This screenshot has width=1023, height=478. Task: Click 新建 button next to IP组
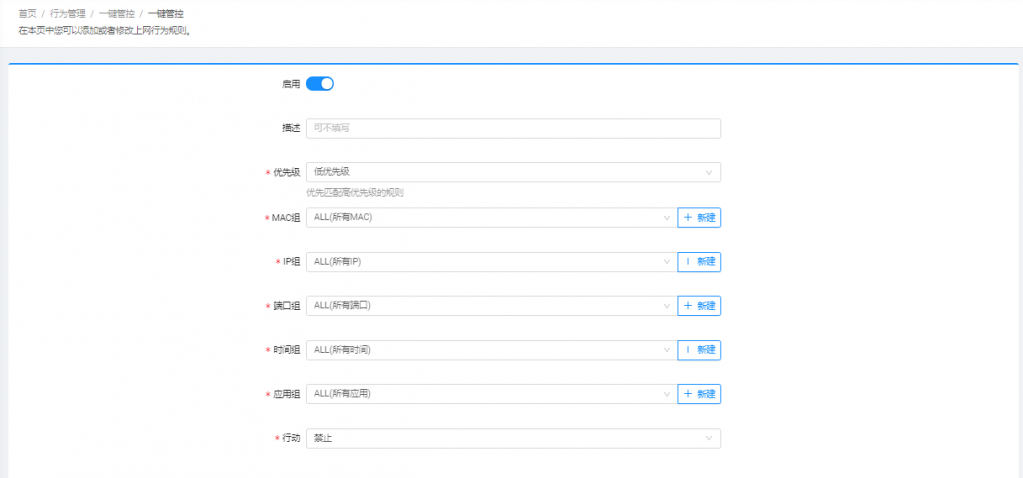[699, 261]
